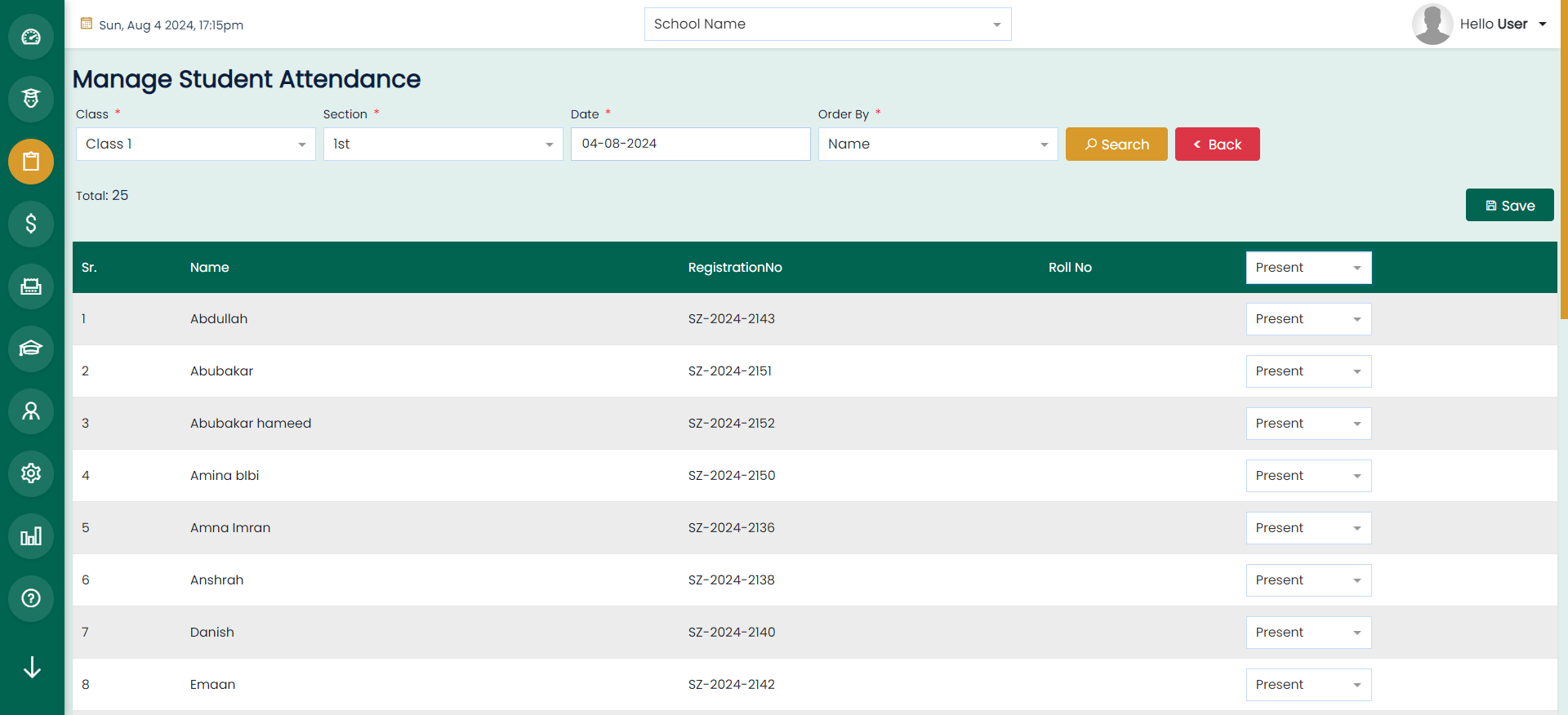This screenshot has height=715, width=1568.
Task: Open the header Present dropdown for all
Action: pos(1308,268)
